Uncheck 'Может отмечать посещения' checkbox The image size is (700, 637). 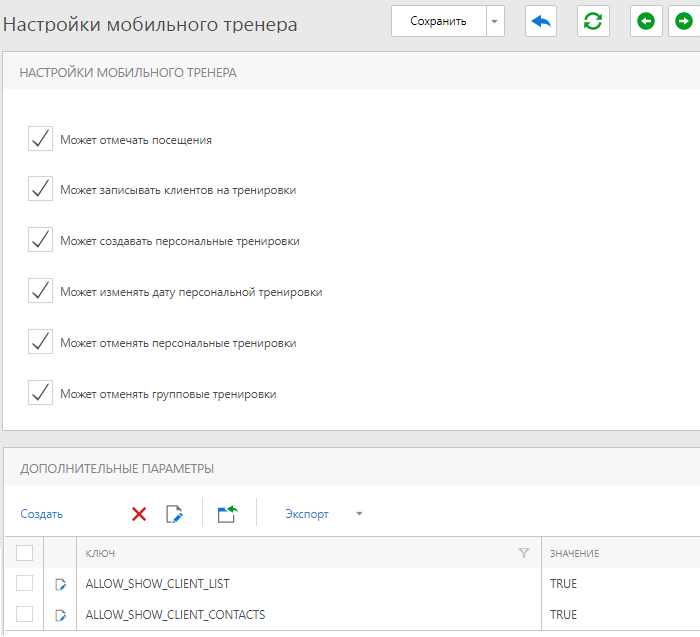(40, 138)
